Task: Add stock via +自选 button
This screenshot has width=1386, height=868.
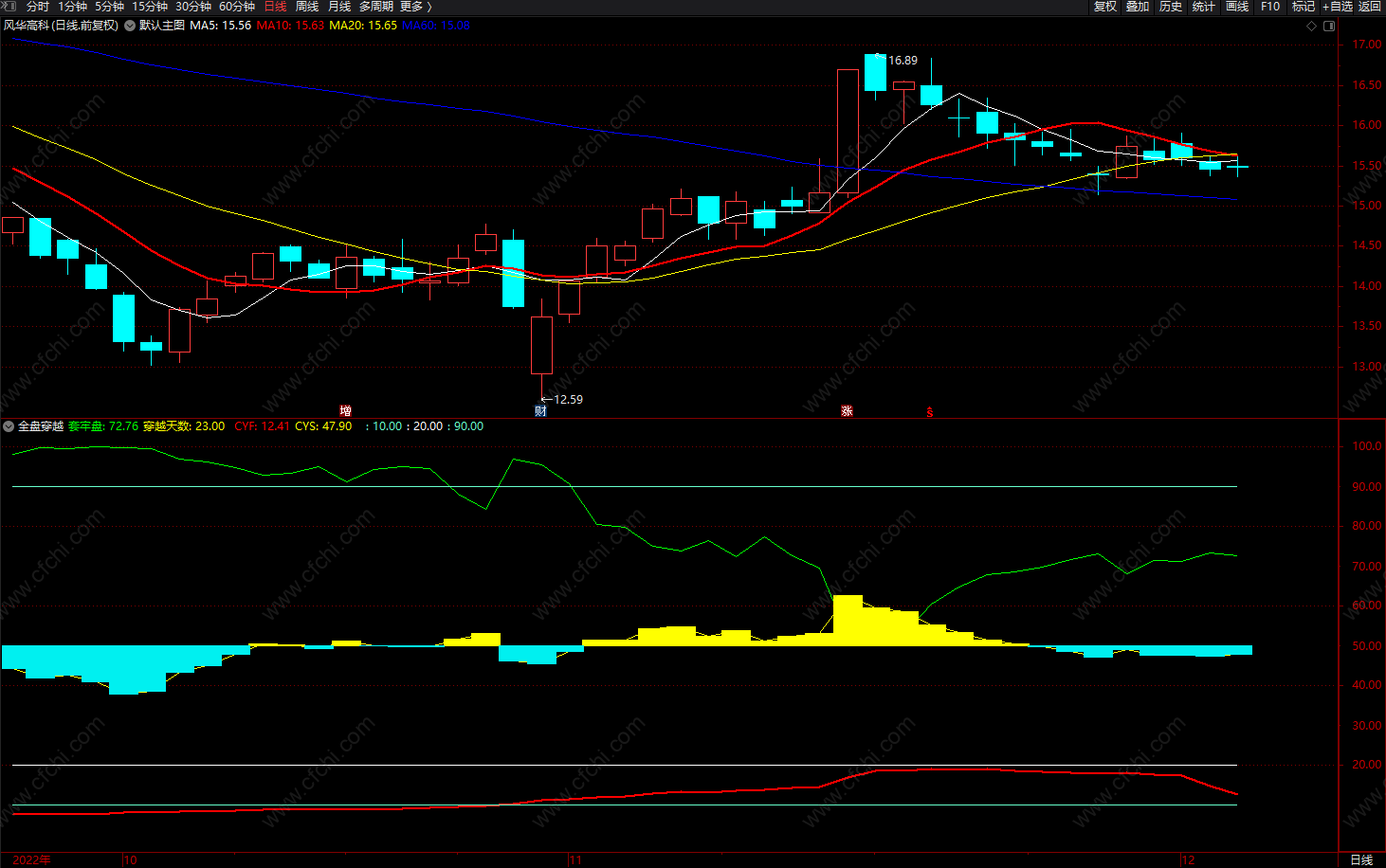Action: pyautogui.click(x=1338, y=7)
